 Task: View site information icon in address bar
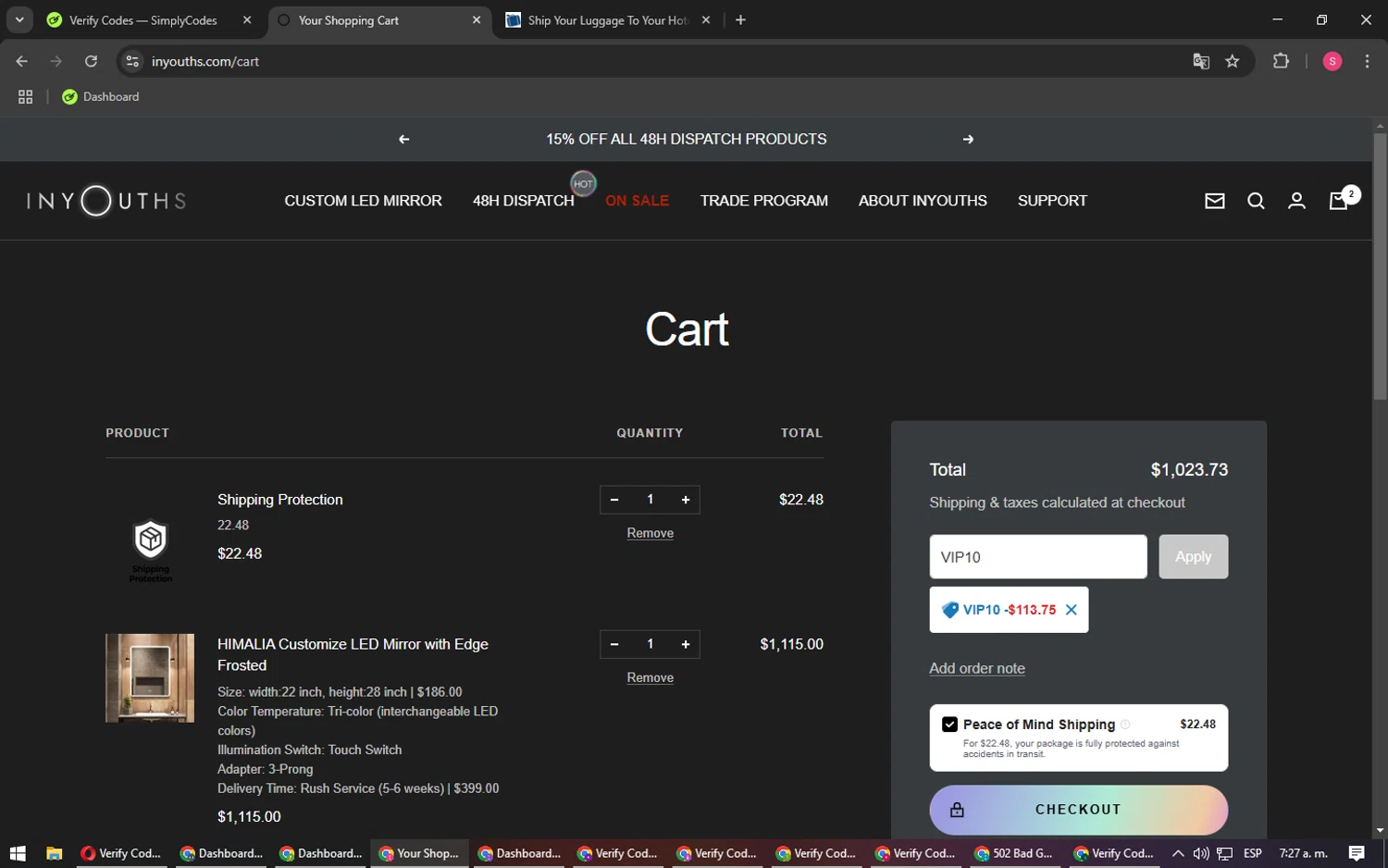point(132,61)
